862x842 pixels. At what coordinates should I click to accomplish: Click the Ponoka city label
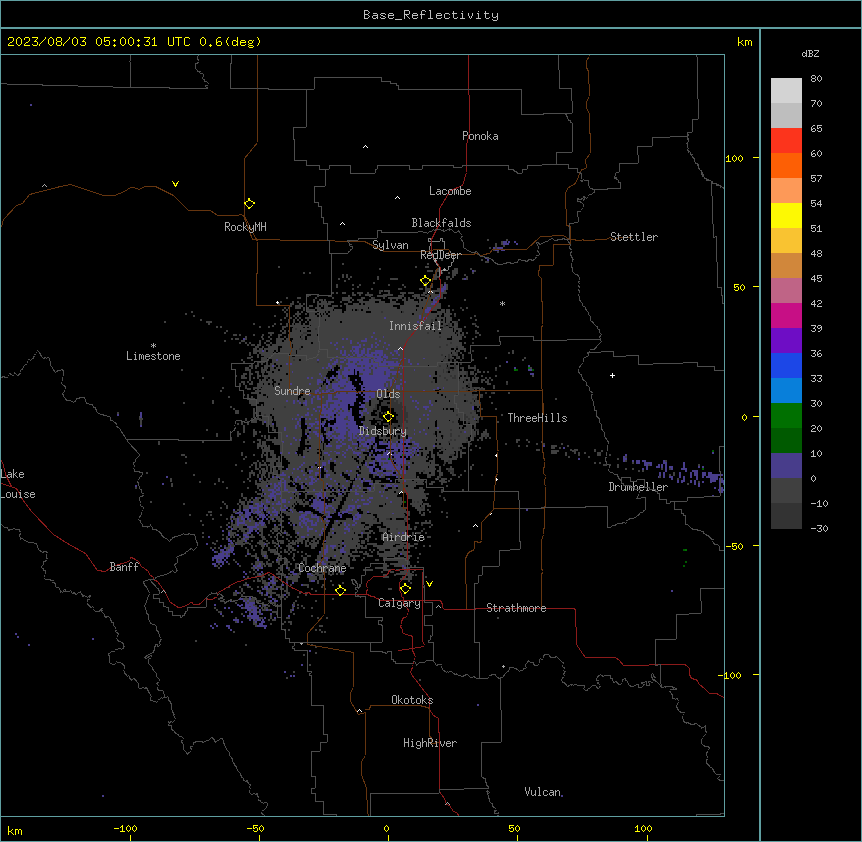click(480, 136)
